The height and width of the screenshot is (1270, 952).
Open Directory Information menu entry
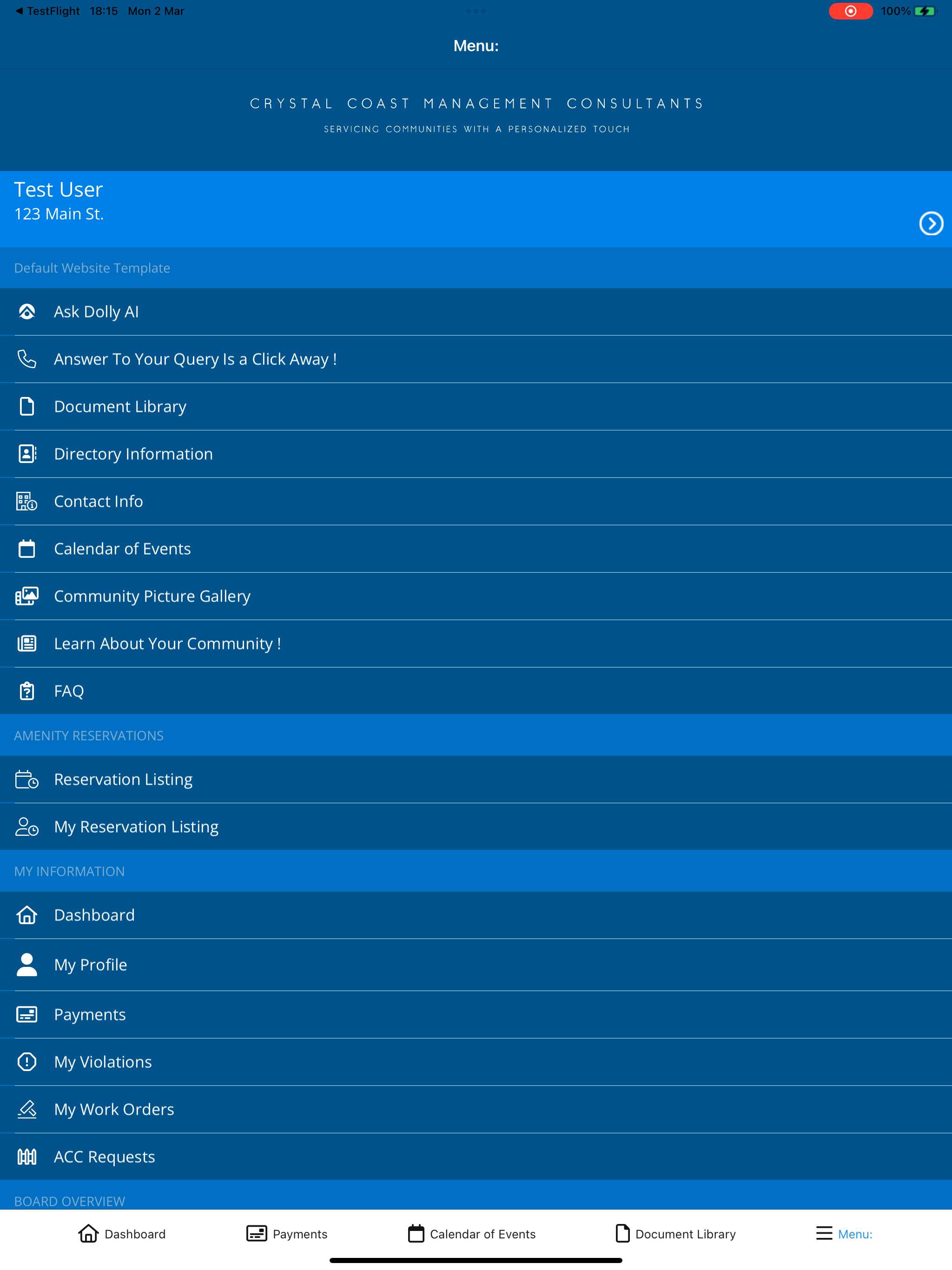tap(476, 454)
